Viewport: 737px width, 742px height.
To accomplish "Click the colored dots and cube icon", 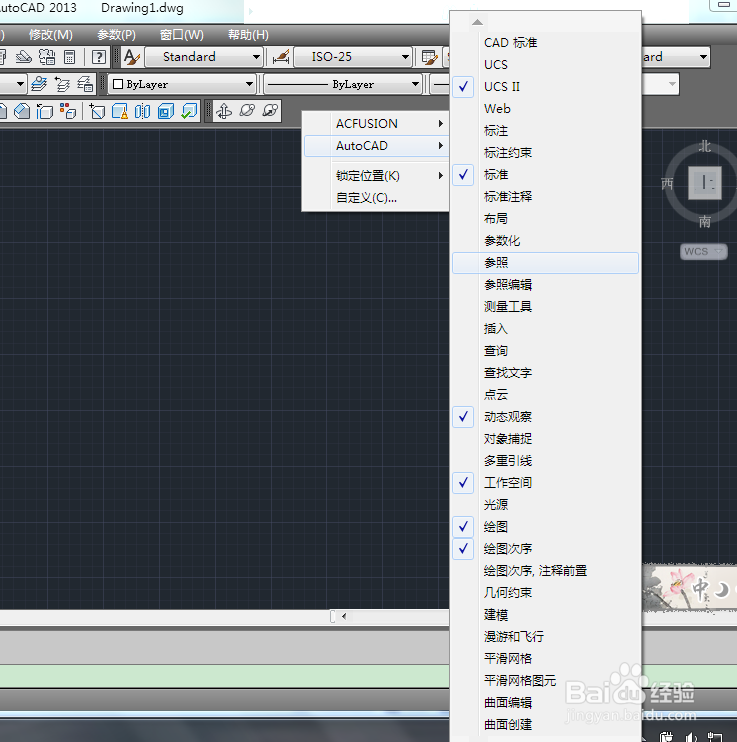I will click(68, 111).
